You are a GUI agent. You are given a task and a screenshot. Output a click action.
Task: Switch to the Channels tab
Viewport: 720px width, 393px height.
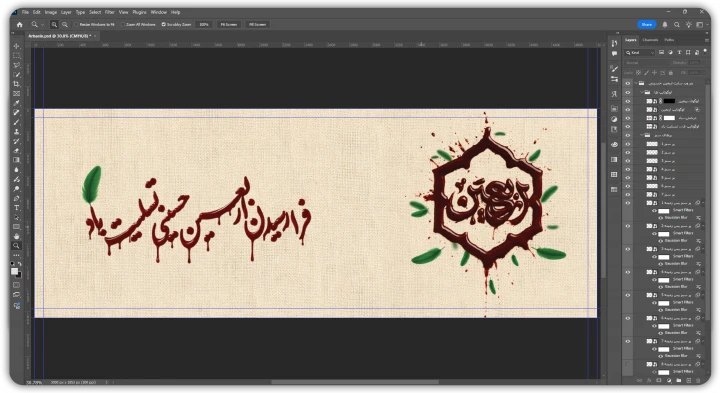tap(650, 40)
